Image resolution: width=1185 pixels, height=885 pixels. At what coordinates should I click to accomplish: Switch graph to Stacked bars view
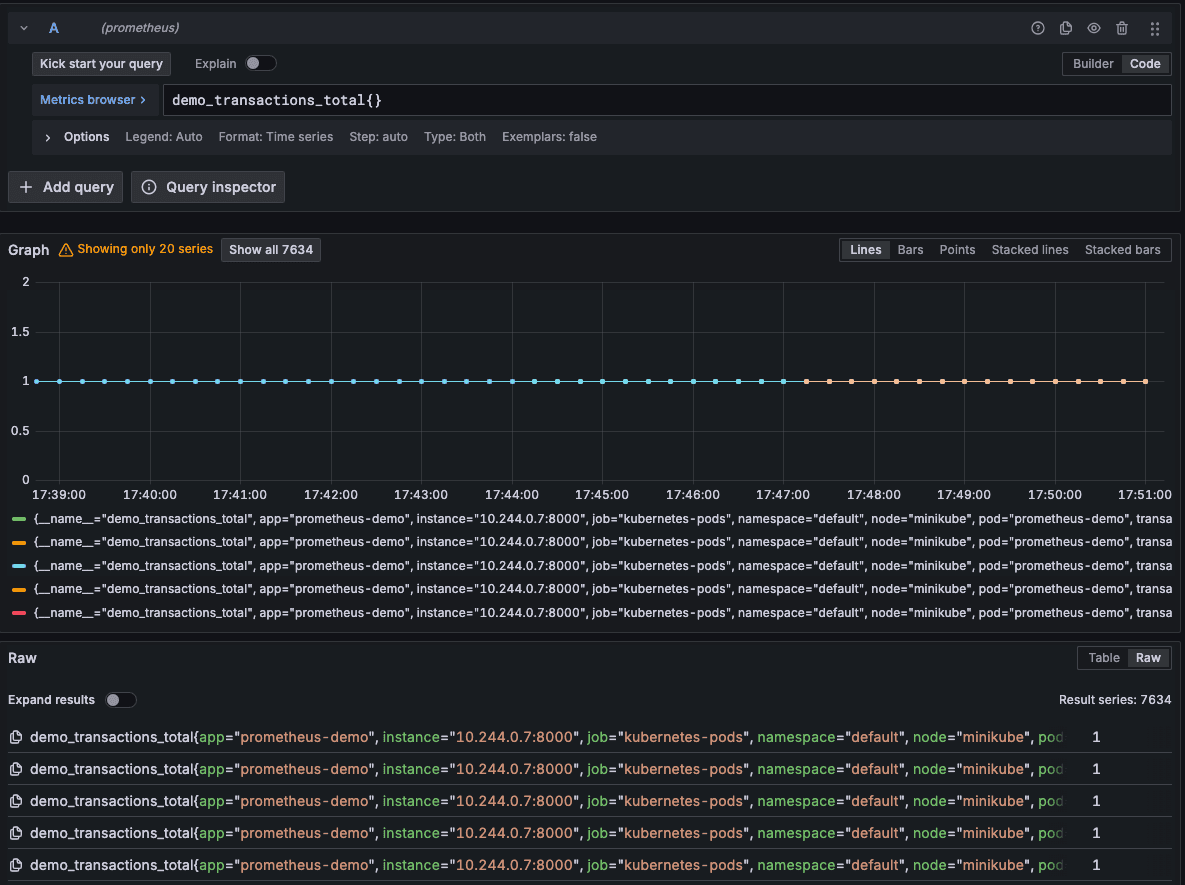[x=1122, y=249]
